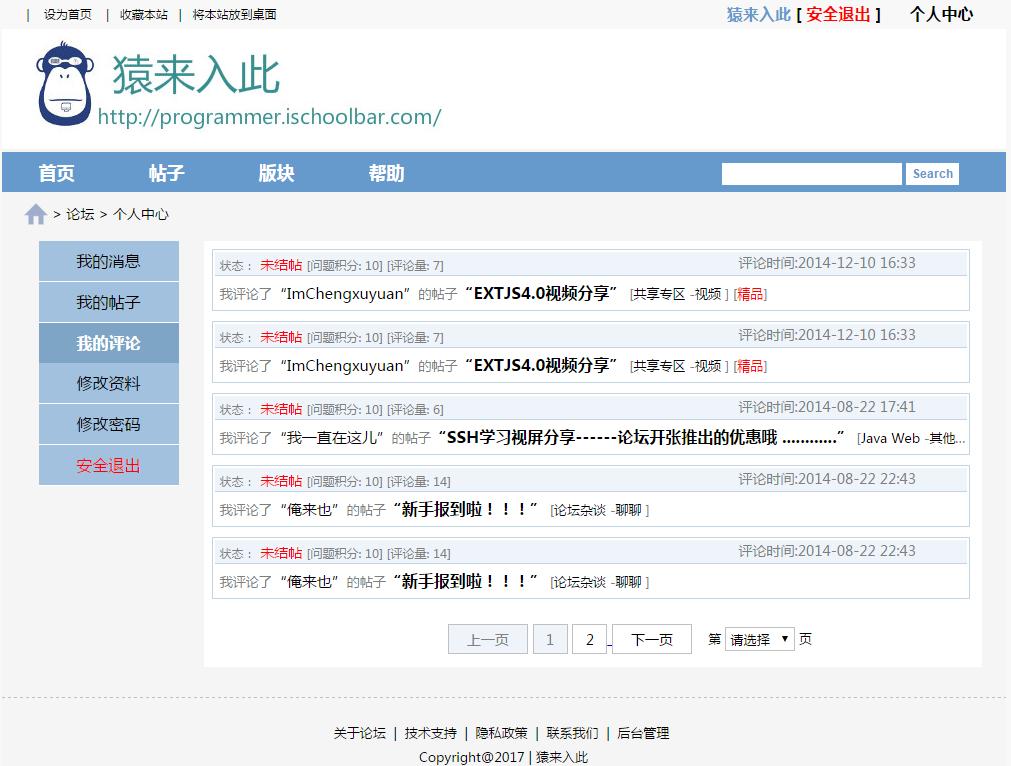The height and width of the screenshot is (766, 1011).
Task: Click 安全退出 in the left sidebar
Action: click(x=108, y=464)
